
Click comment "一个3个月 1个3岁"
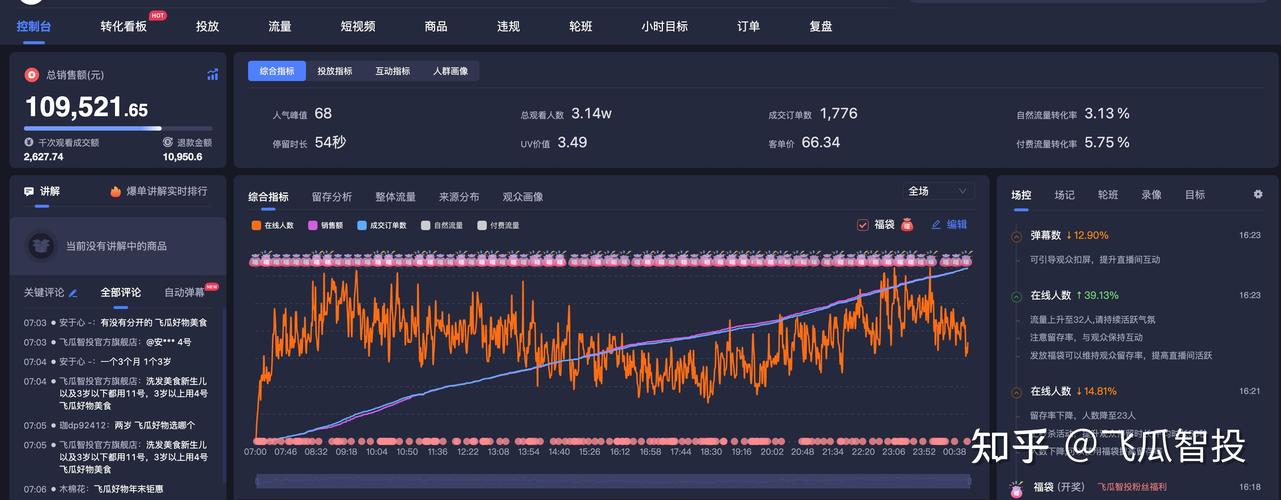click(x=135, y=361)
